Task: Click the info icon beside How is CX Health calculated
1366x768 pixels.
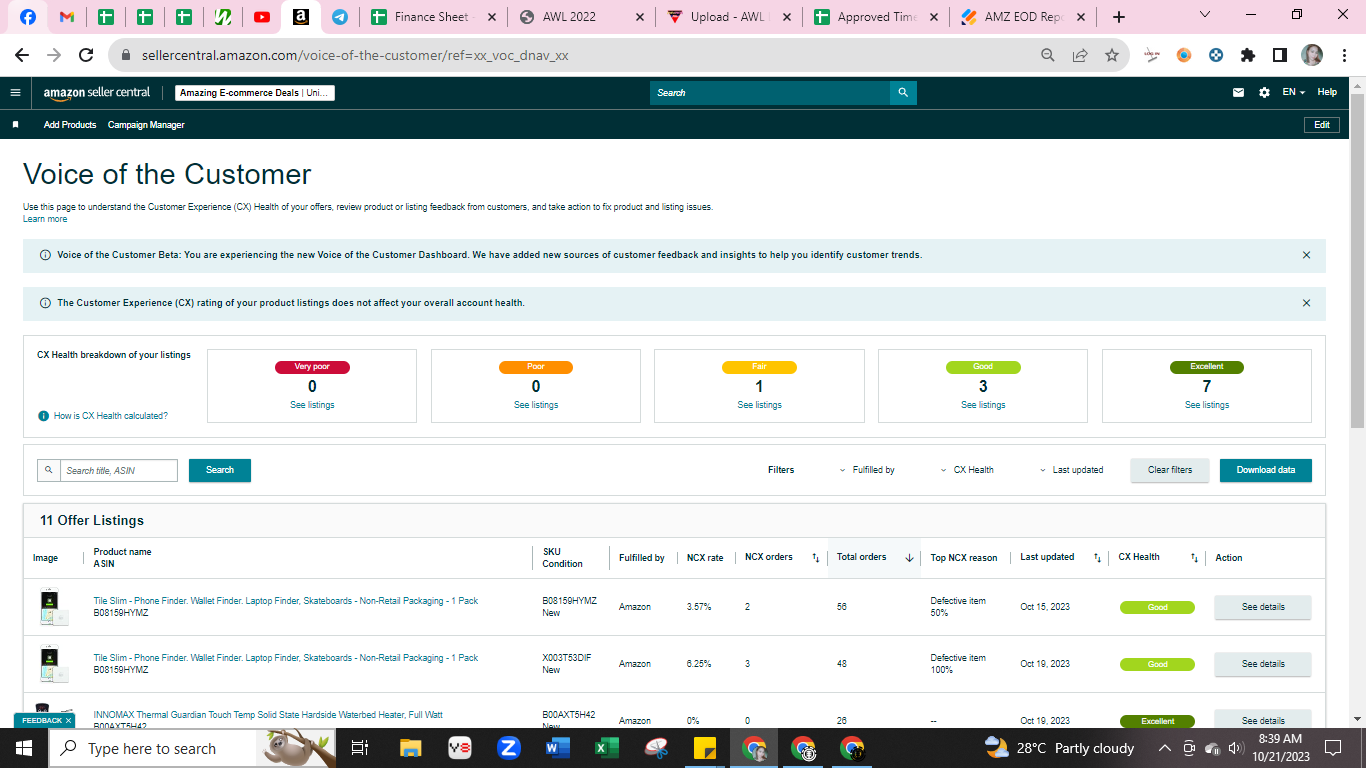Action: [x=43, y=415]
